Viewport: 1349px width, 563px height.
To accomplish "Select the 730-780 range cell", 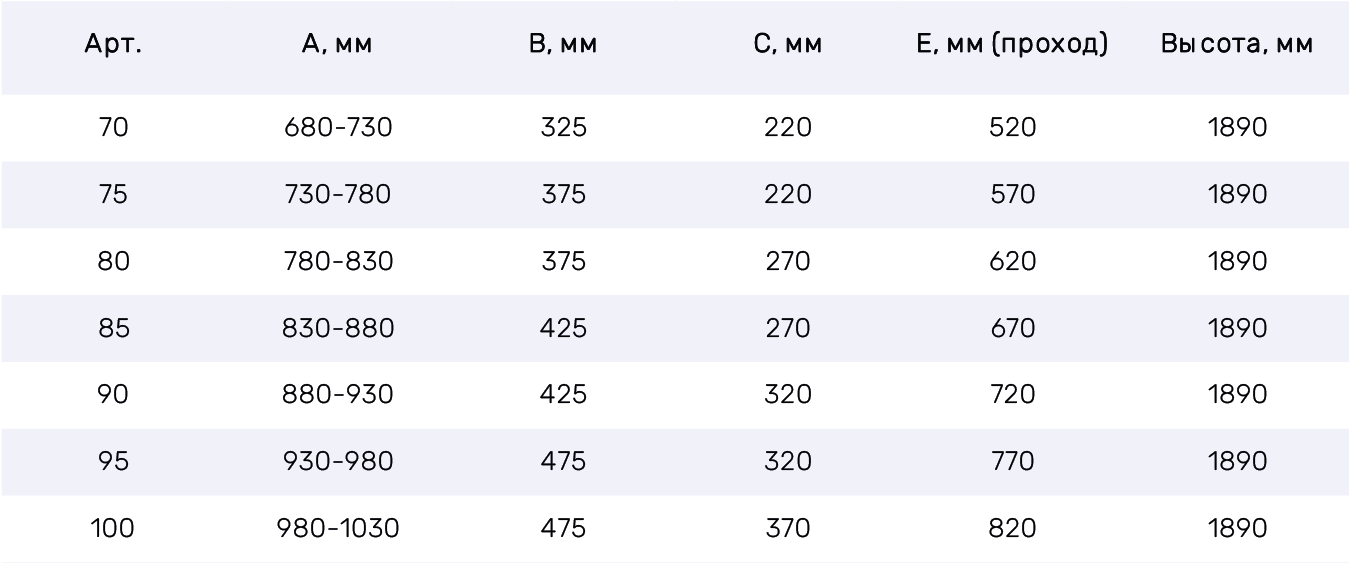I will [338, 195].
